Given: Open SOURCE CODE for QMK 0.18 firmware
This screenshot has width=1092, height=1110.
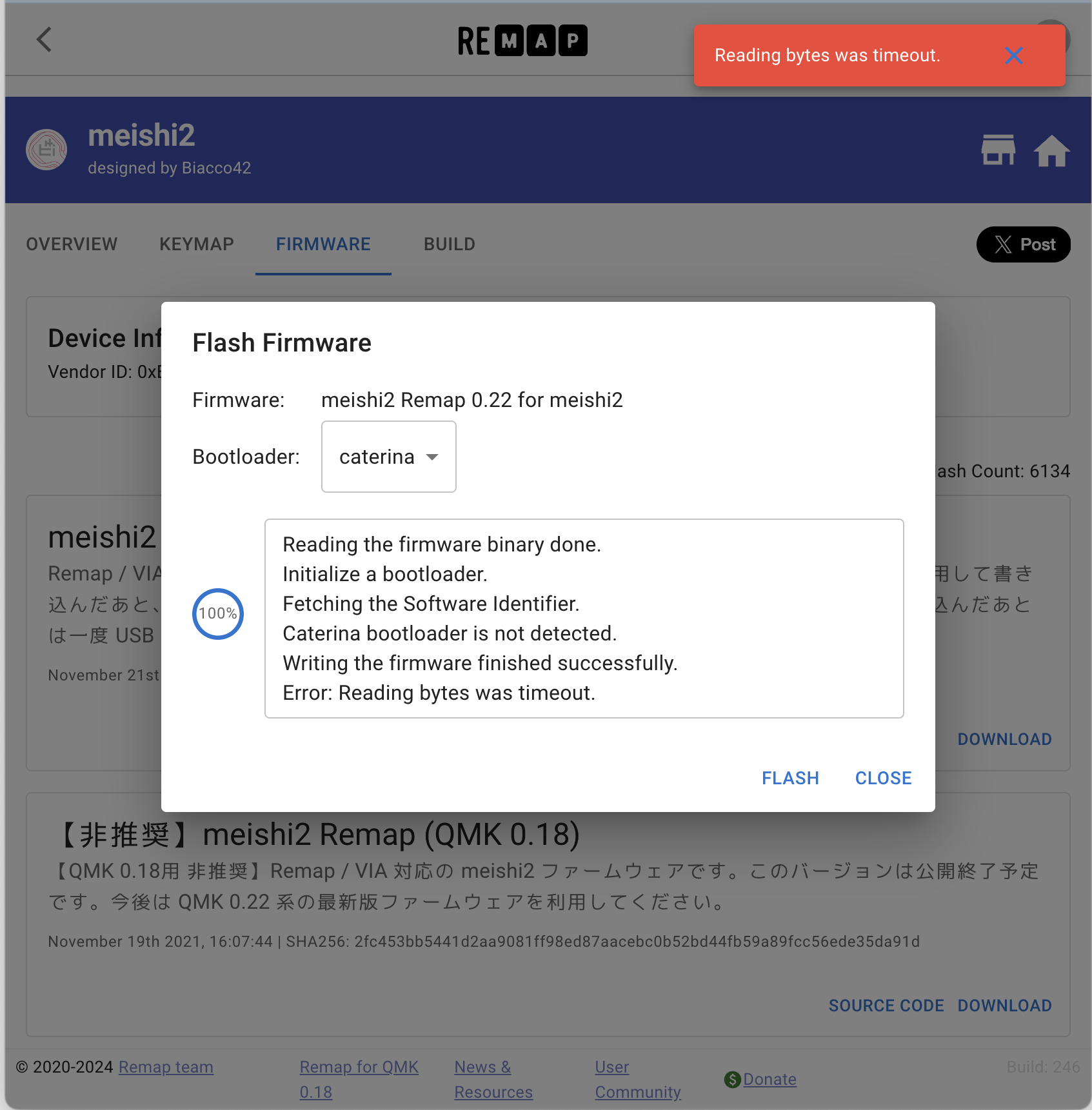Looking at the screenshot, I should pyautogui.click(x=886, y=1006).
